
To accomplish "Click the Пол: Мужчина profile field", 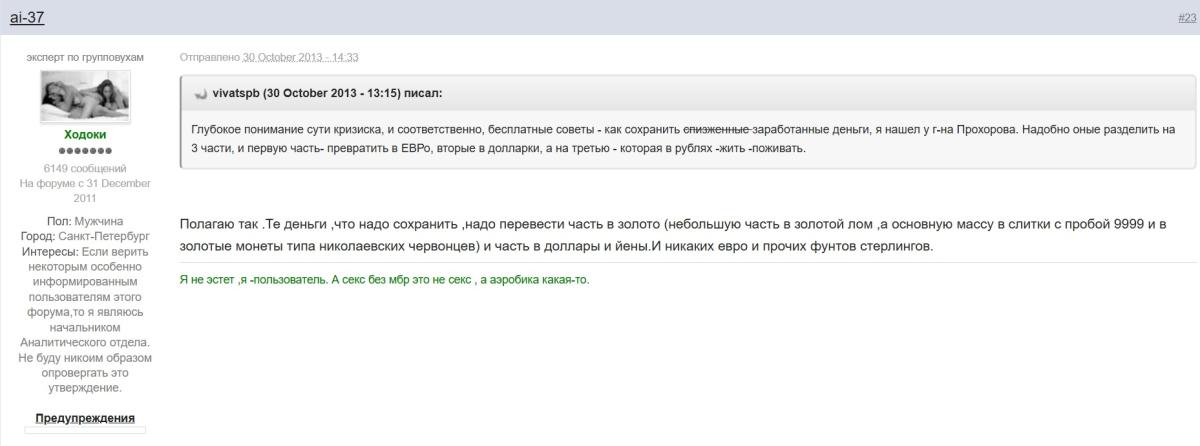I will point(85,221).
